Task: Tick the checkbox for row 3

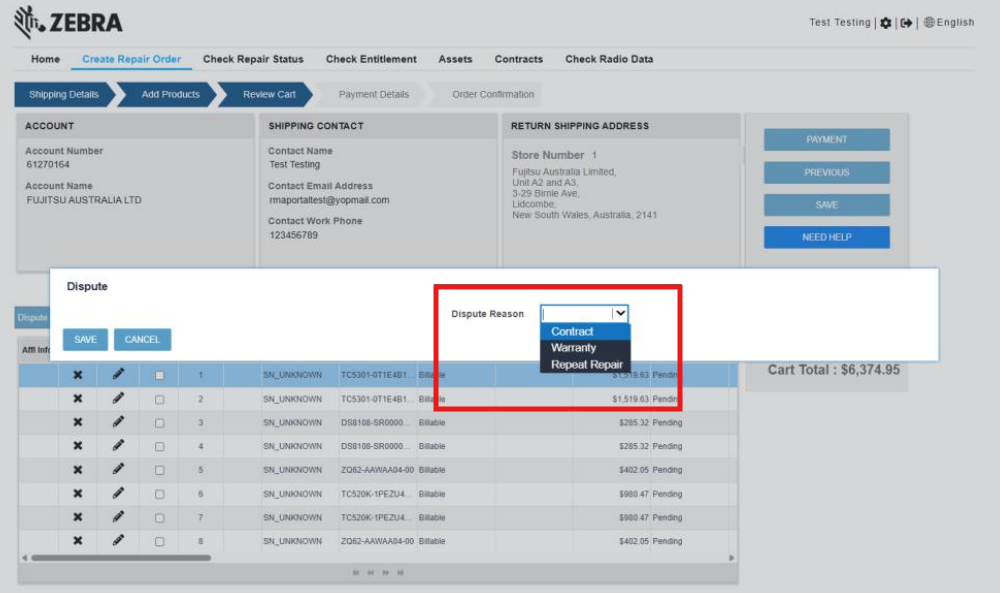Action: [x=159, y=423]
